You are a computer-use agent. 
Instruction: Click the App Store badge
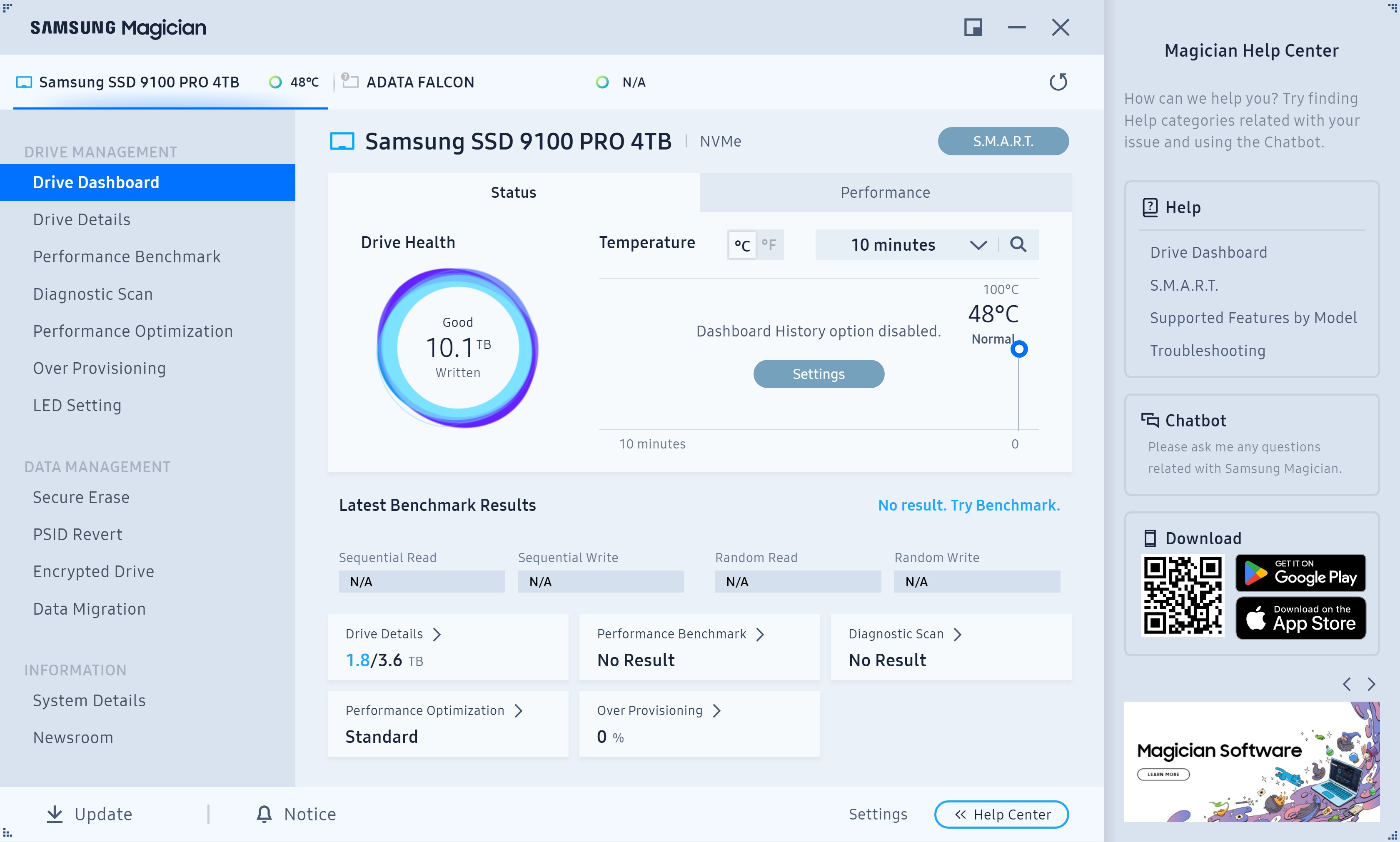tap(1301, 618)
